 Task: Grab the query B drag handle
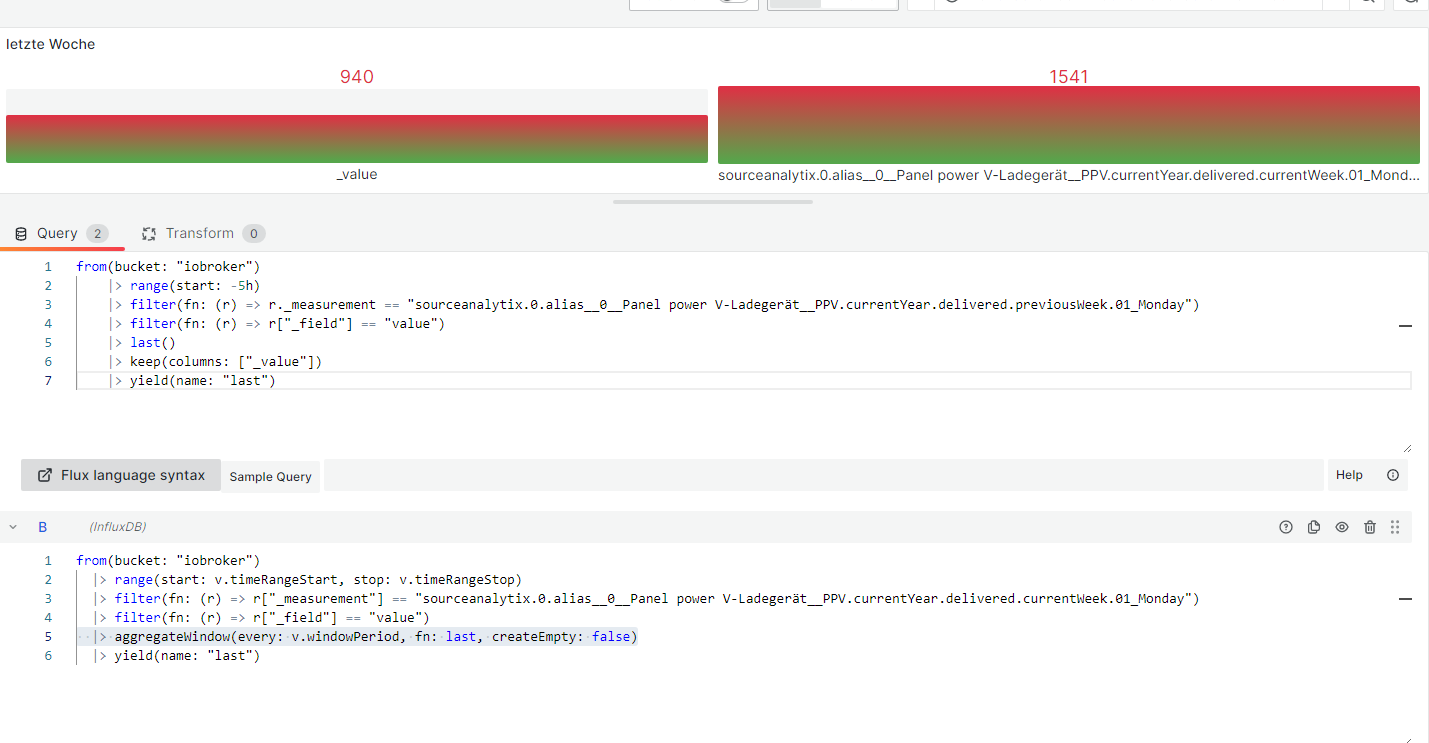click(1395, 527)
